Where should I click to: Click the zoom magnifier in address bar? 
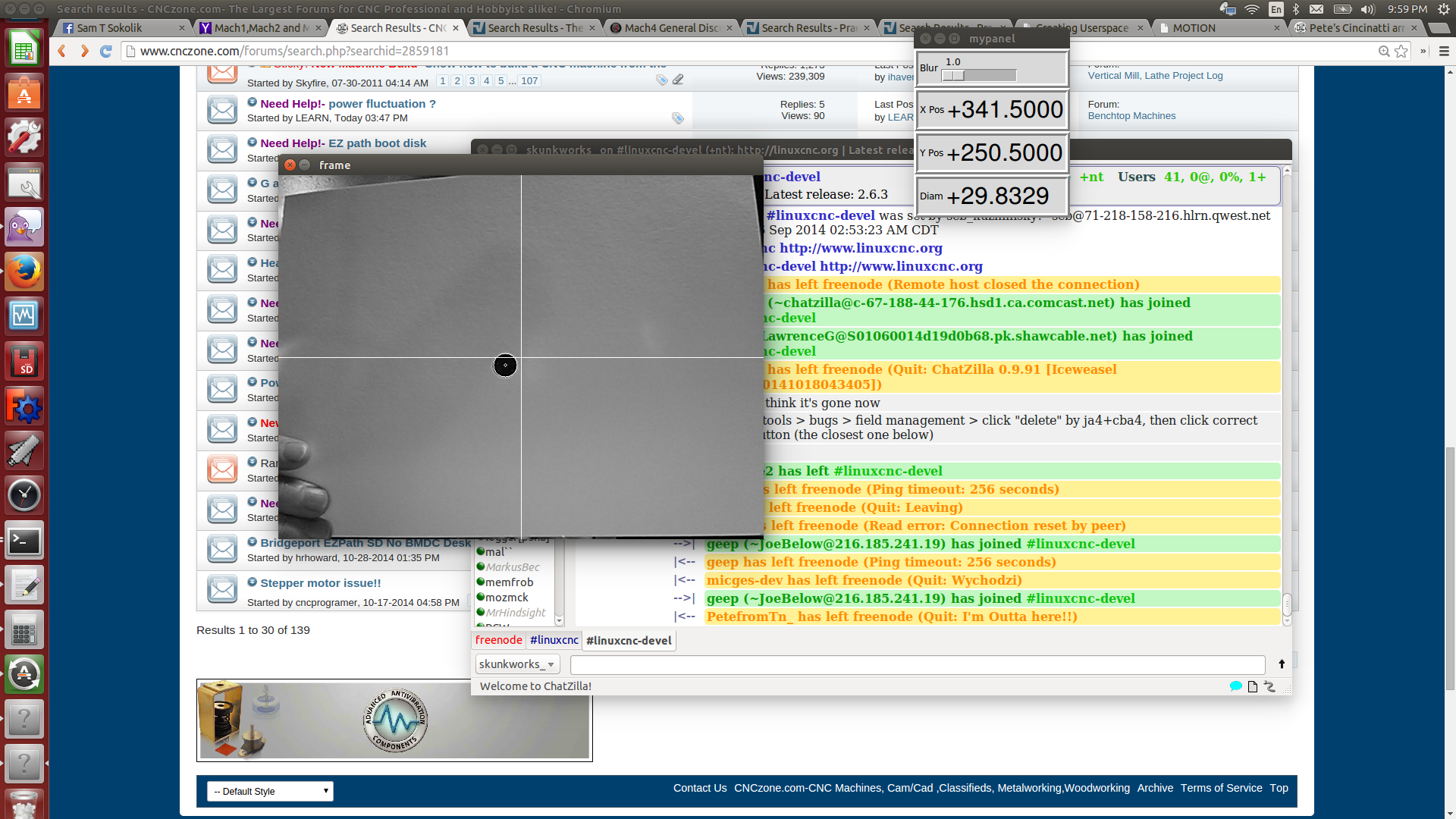1384,51
